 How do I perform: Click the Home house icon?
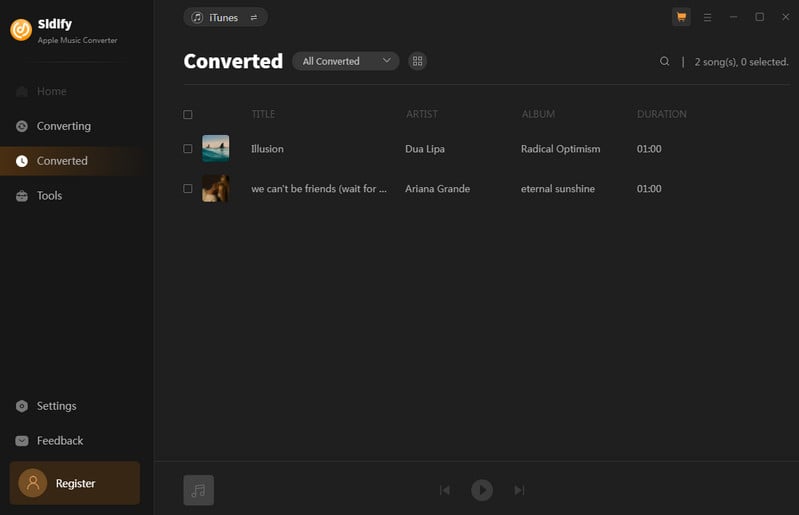pos(22,91)
